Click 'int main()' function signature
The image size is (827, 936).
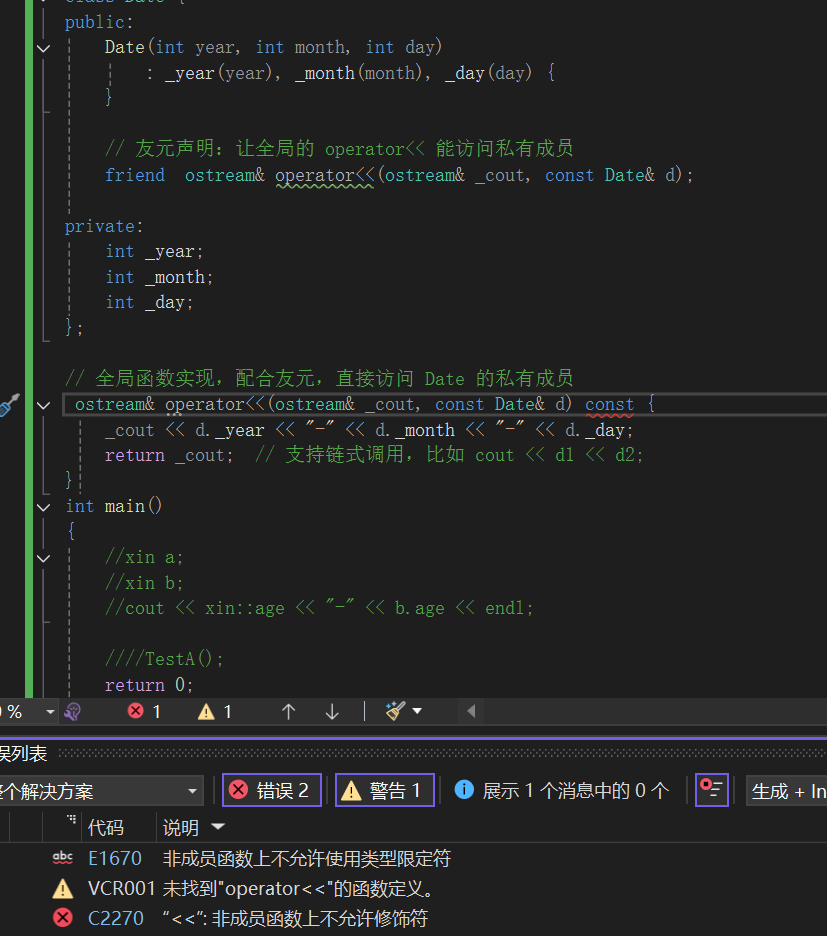(x=113, y=507)
